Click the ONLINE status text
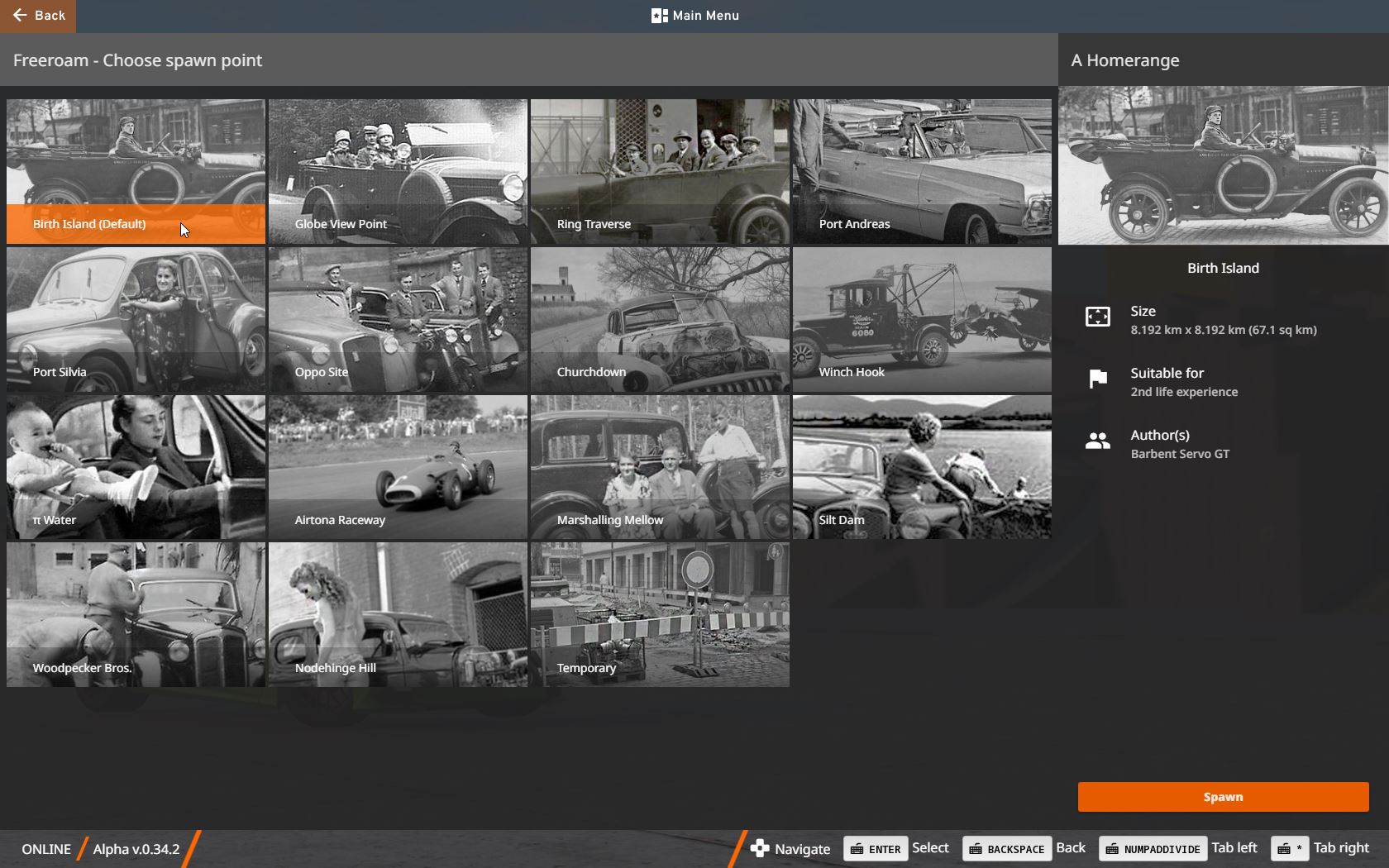 coord(46,849)
